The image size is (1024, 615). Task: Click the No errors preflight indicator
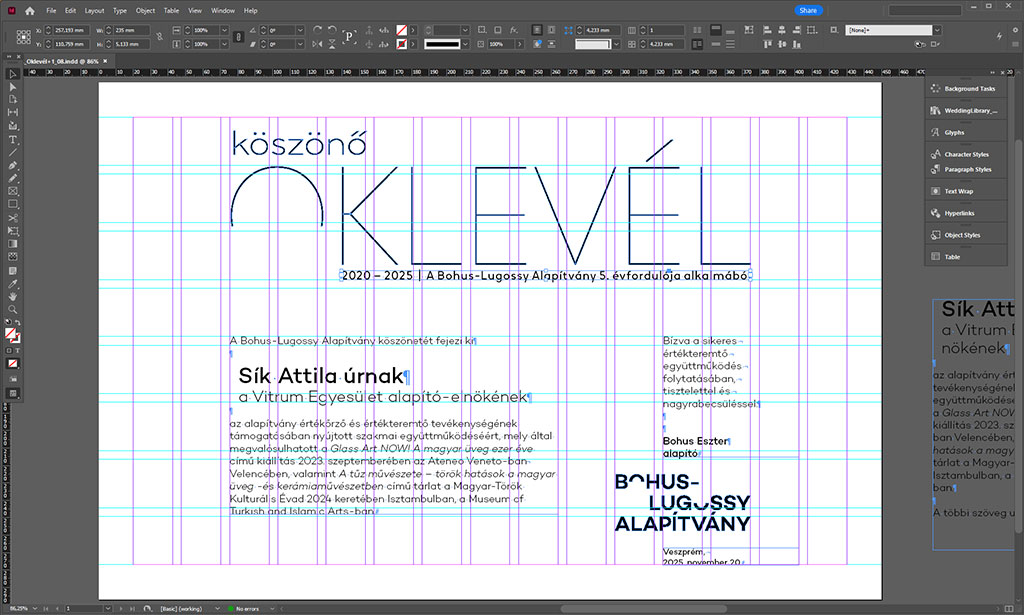[244, 608]
